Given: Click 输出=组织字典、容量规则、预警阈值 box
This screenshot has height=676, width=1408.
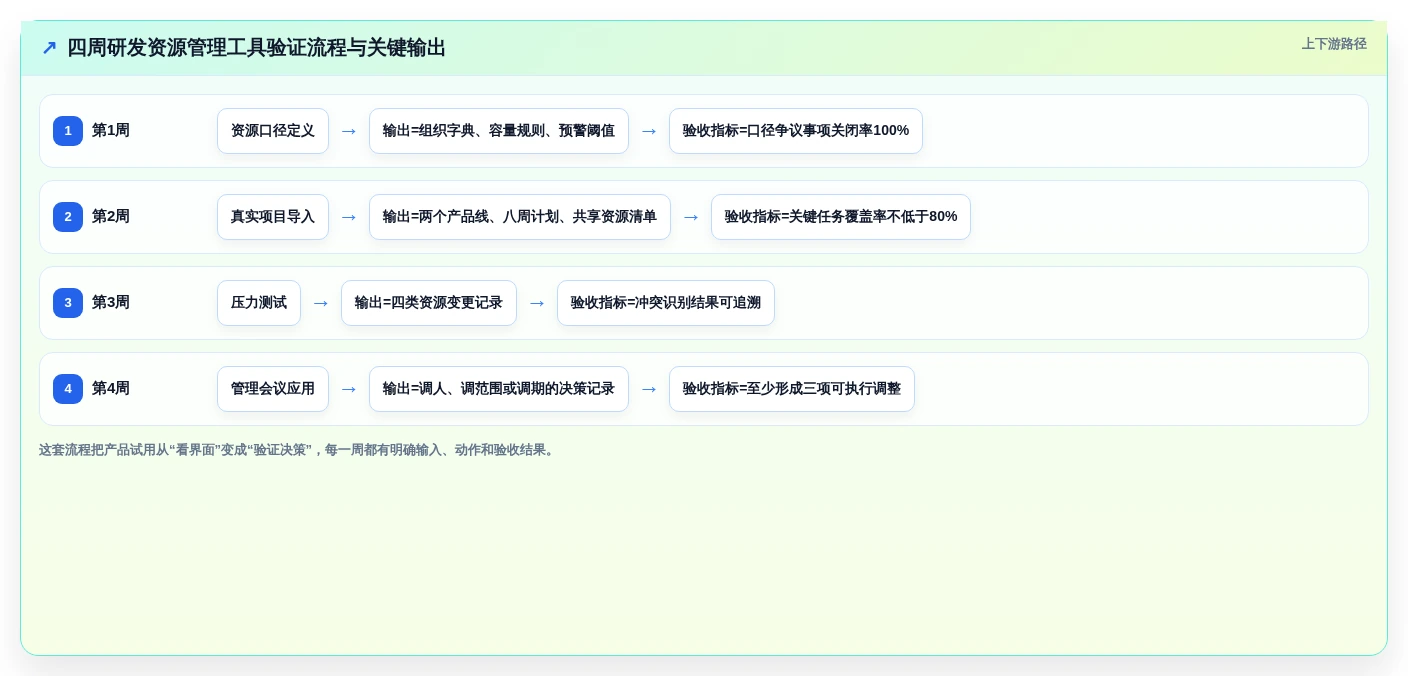Looking at the screenshot, I should coord(499,131).
